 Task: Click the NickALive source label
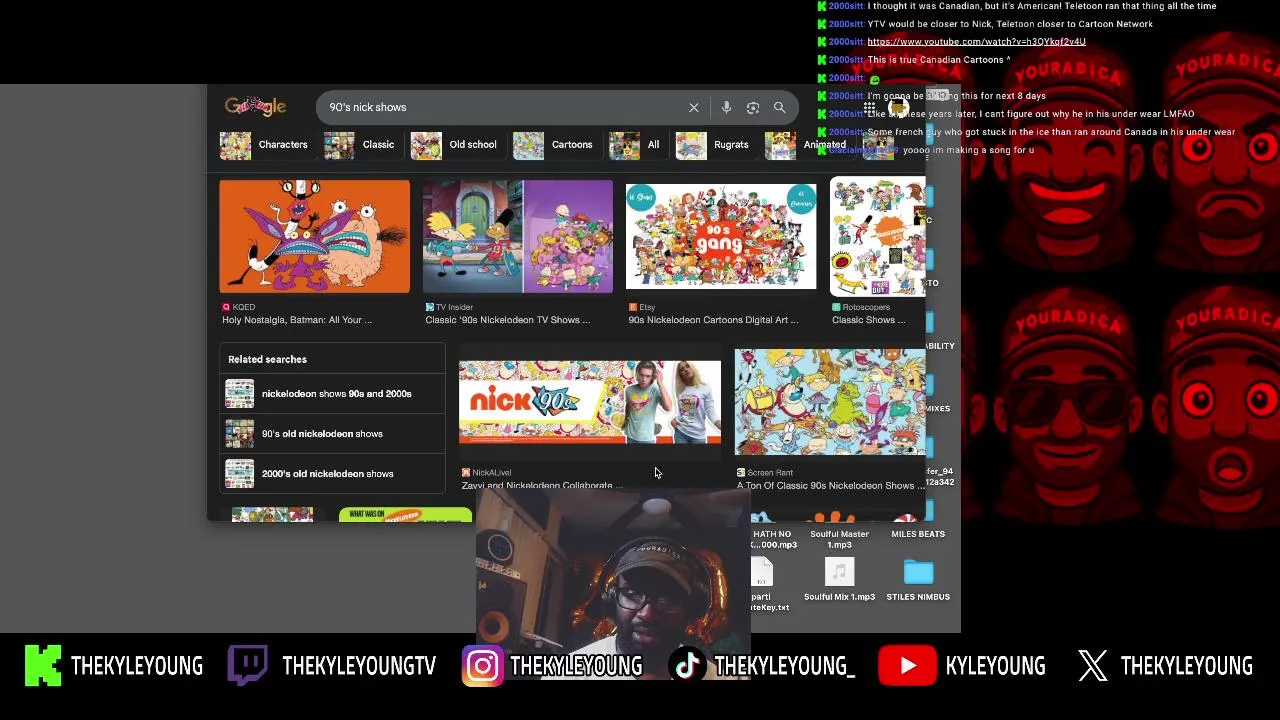486,472
